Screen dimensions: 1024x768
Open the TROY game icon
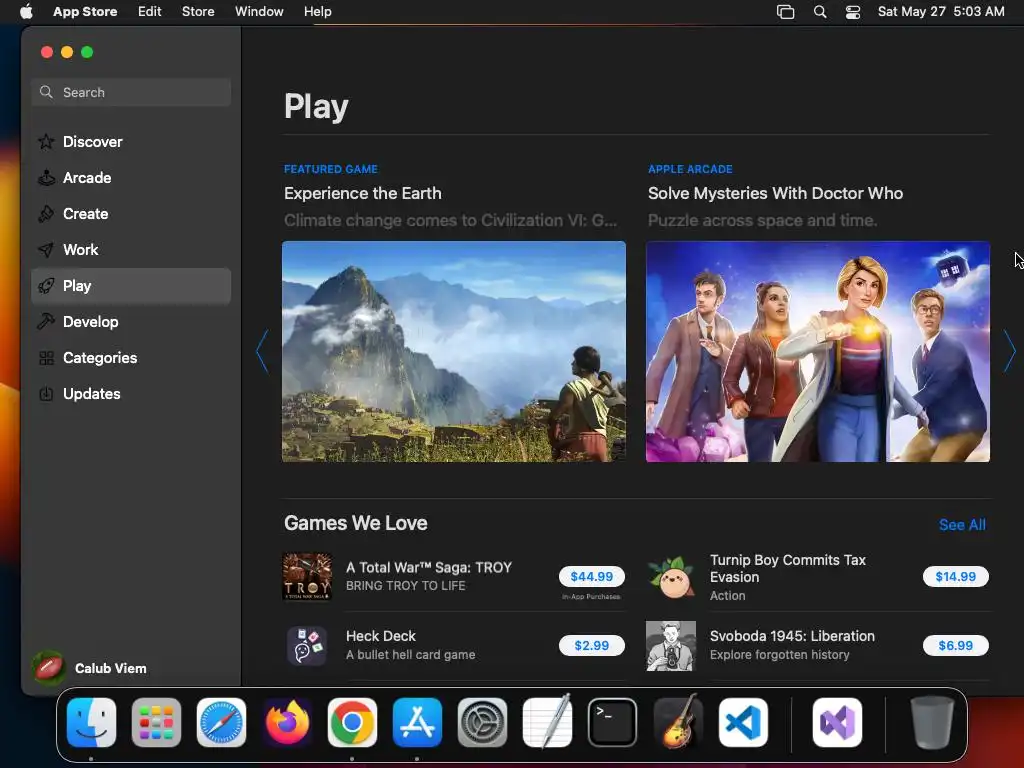[x=307, y=577]
